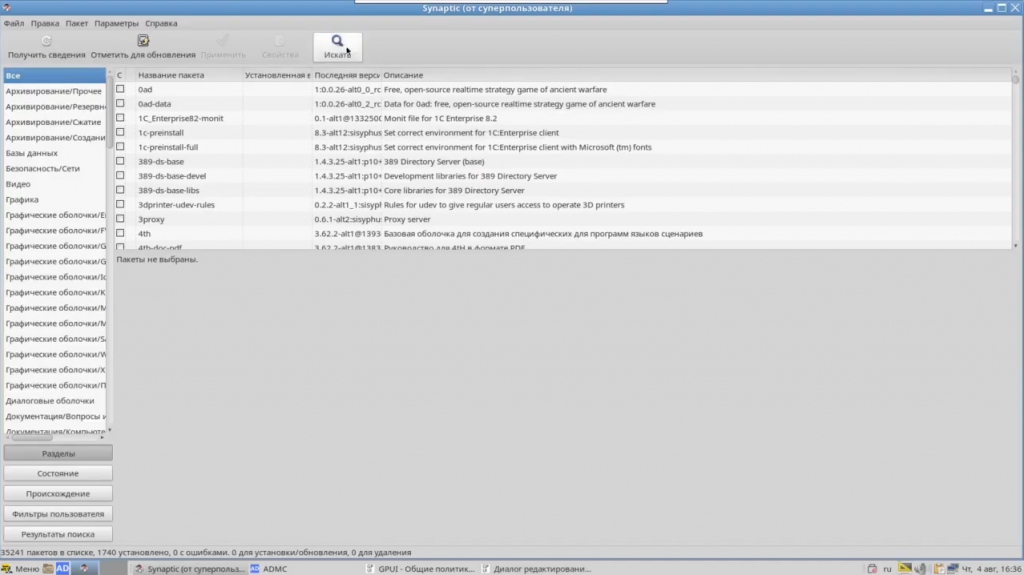Open the Пакет menu
Screen dimensions: 1024x575
pos(76,23)
